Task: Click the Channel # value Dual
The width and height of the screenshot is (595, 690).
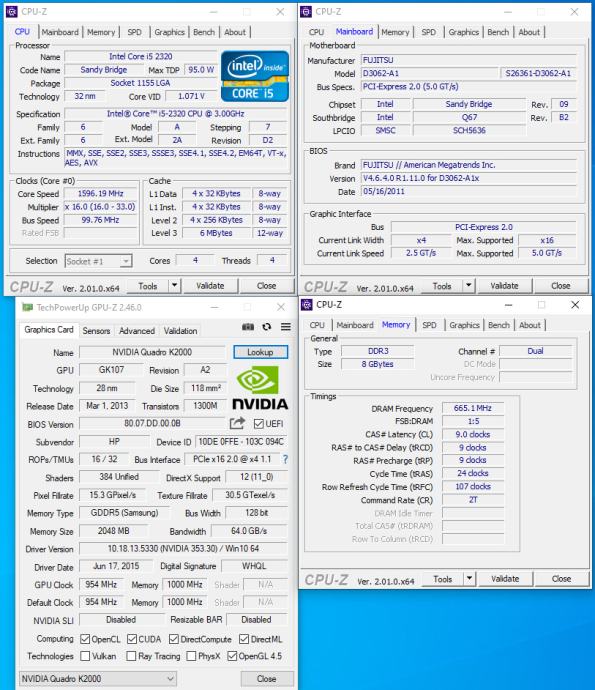Action: [536, 351]
